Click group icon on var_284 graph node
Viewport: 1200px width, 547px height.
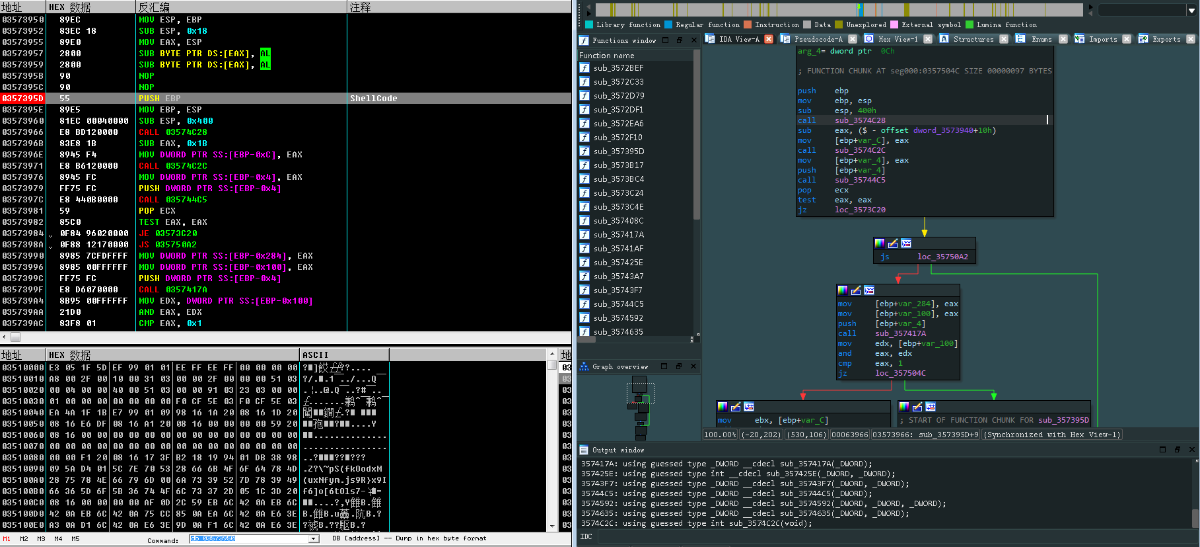click(x=870, y=289)
